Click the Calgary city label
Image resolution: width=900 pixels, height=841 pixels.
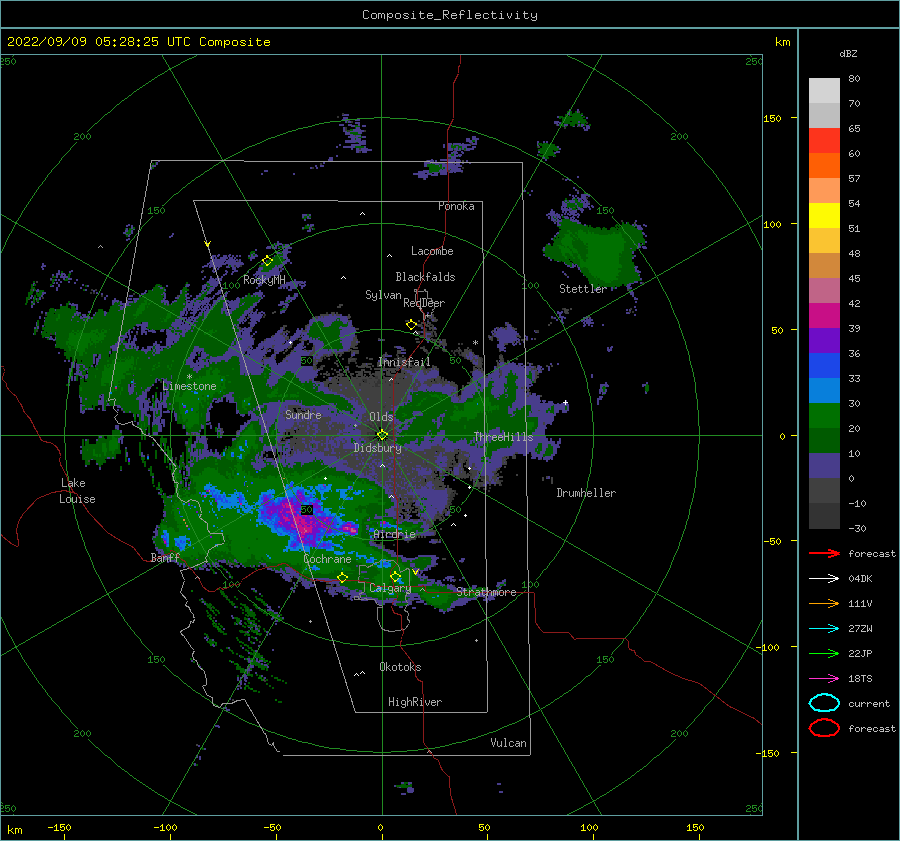[390, 588]
